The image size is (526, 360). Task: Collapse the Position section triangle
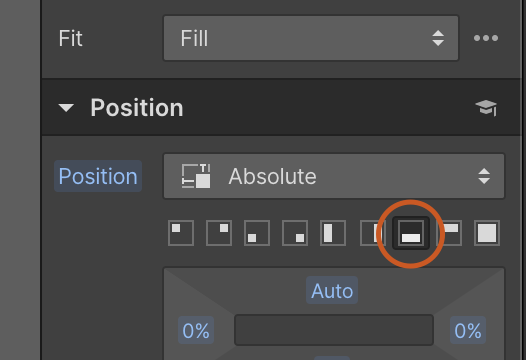coord(66,108)
